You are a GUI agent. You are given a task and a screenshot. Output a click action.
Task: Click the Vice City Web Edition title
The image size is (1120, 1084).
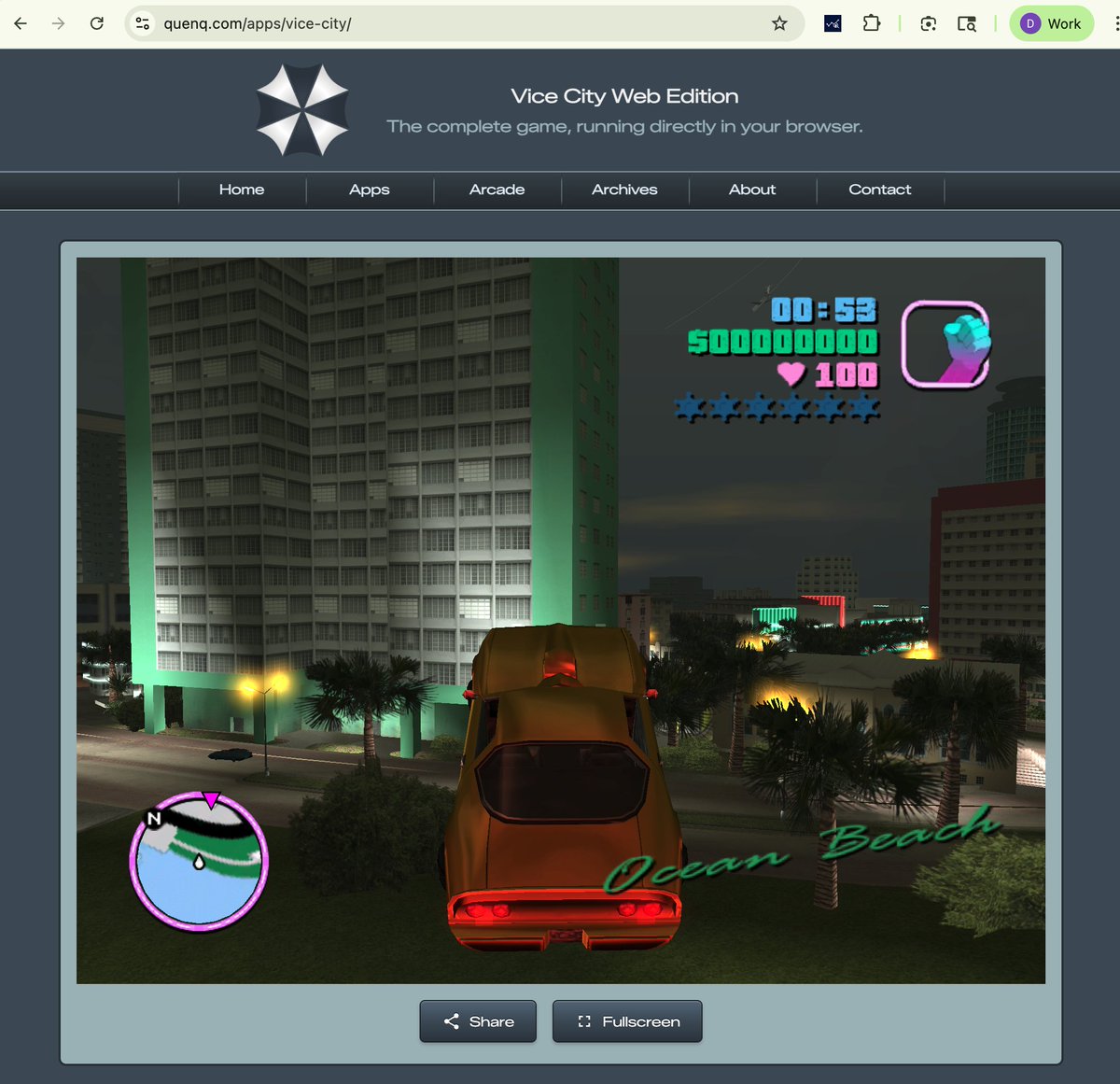pyautogui.click(x=624, y=96)
